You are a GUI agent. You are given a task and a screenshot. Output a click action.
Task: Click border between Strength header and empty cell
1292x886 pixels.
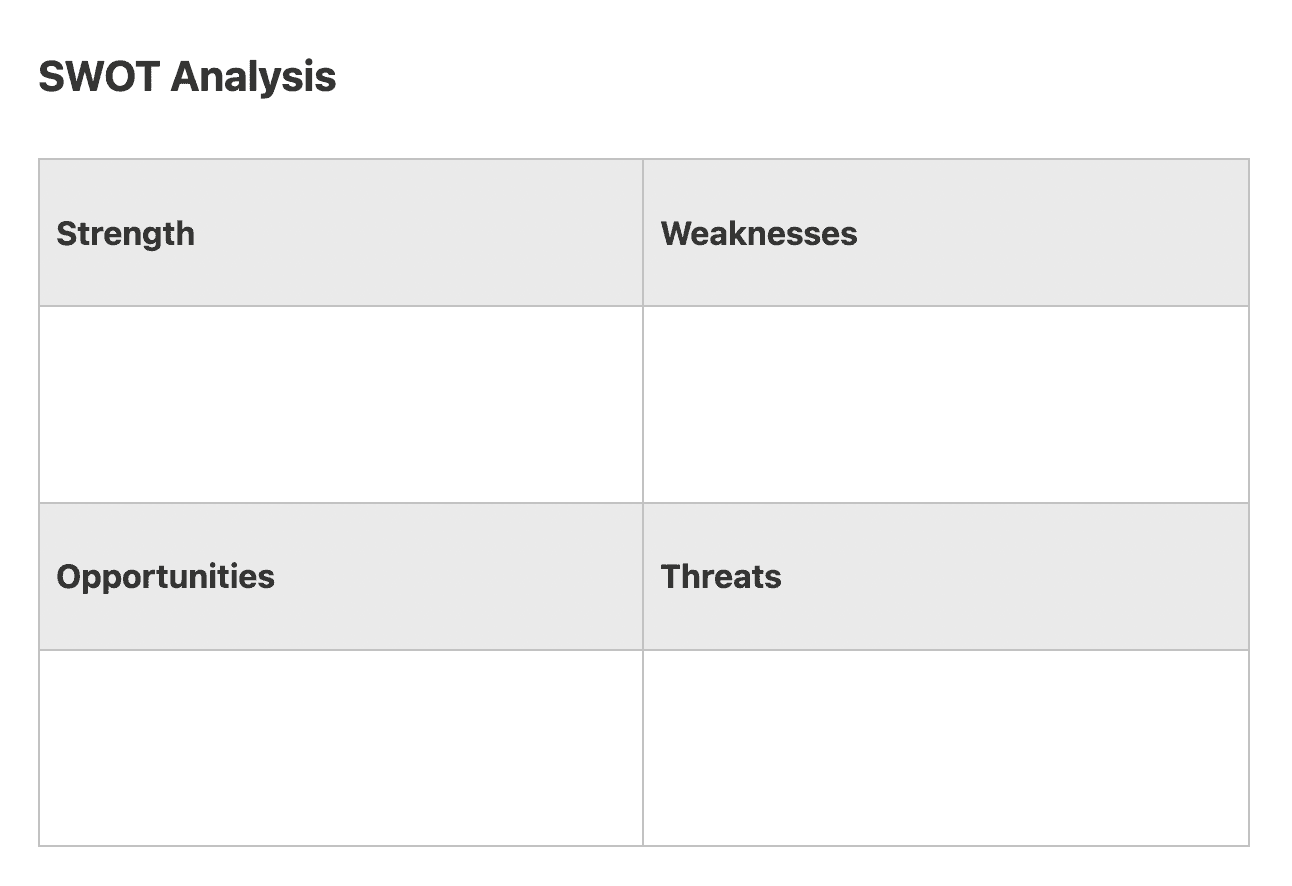(x=340, y=306)
